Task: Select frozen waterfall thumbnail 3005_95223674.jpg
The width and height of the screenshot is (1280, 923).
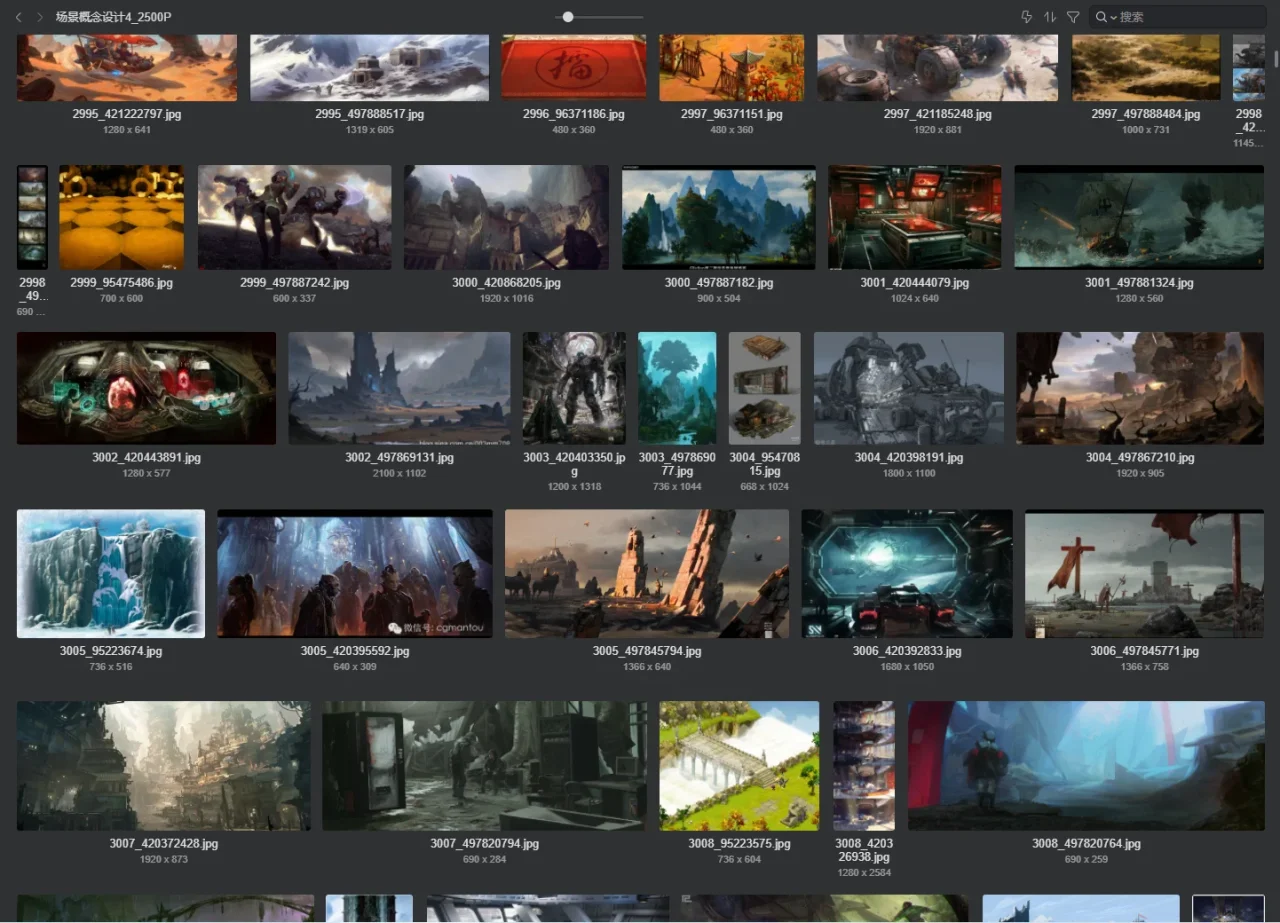Action: point(111,574)
